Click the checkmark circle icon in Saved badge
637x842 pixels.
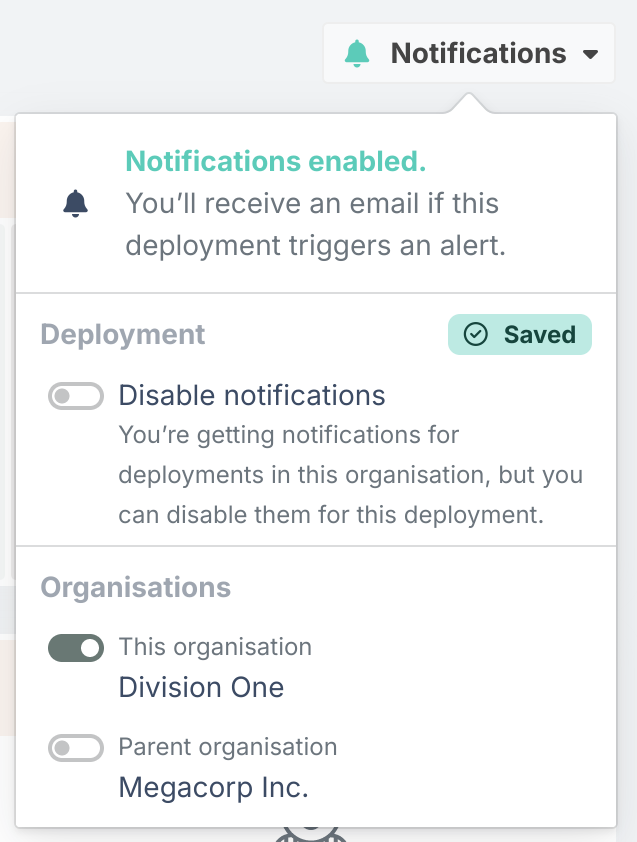pos(475,335)
